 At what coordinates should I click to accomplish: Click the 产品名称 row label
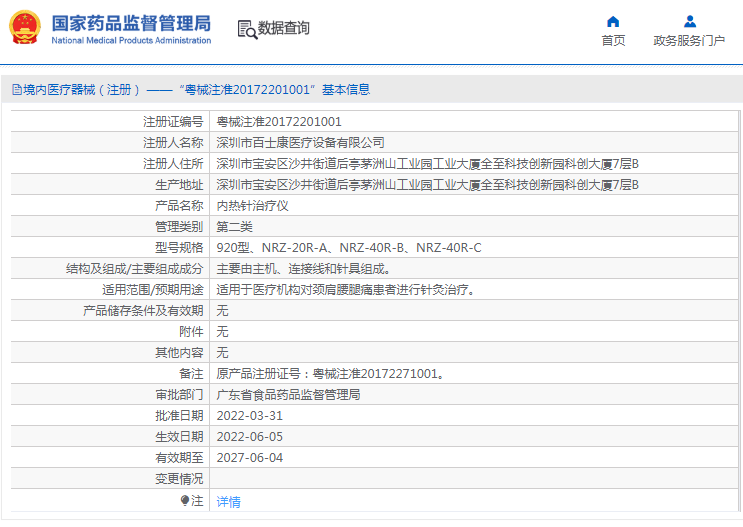[179, 206]
